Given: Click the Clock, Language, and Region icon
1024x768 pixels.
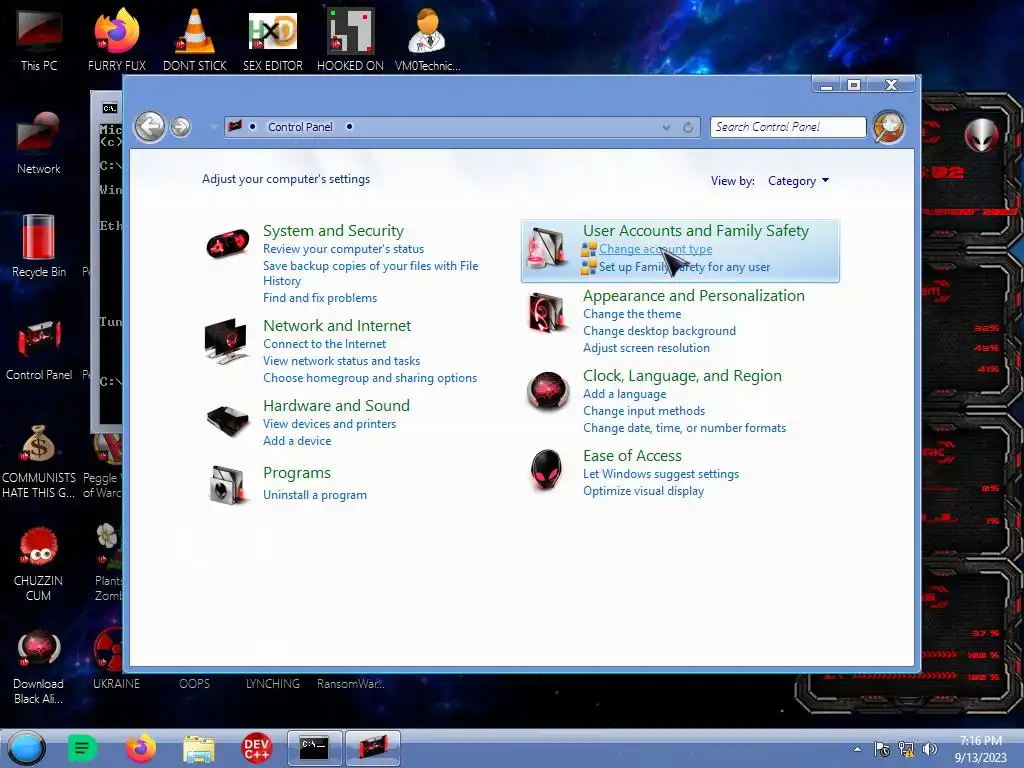Looking at the screenshot, I should coord(548,391).
